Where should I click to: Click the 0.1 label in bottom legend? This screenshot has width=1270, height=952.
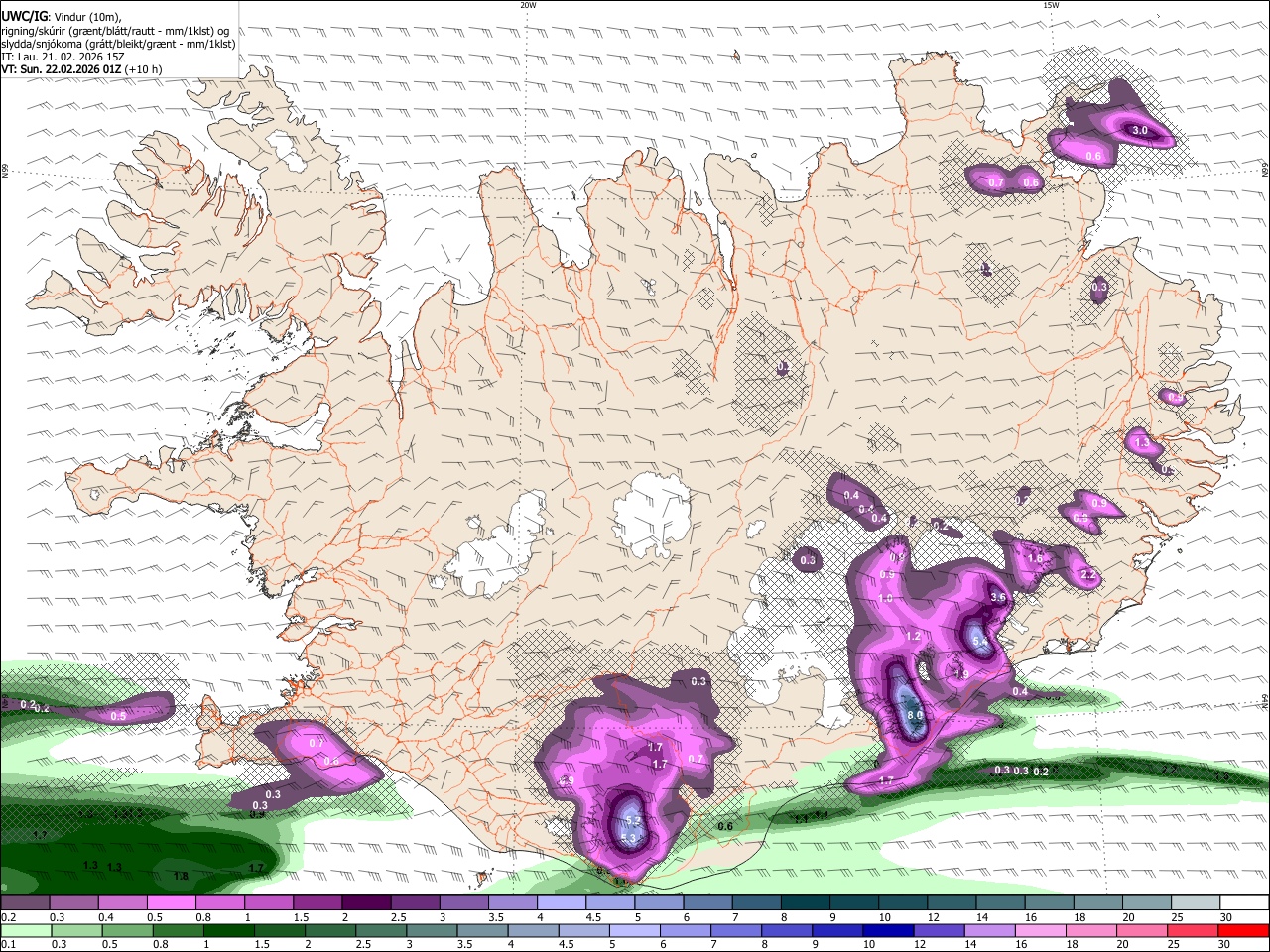pyautogui.click(x=7, y=945)
